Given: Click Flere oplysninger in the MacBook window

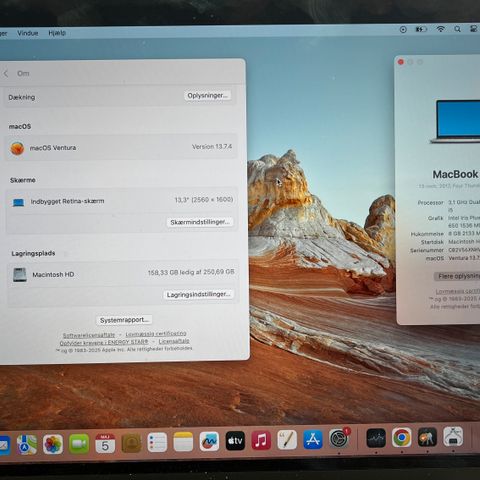Looking at the screenshot, I should (457, 276).
